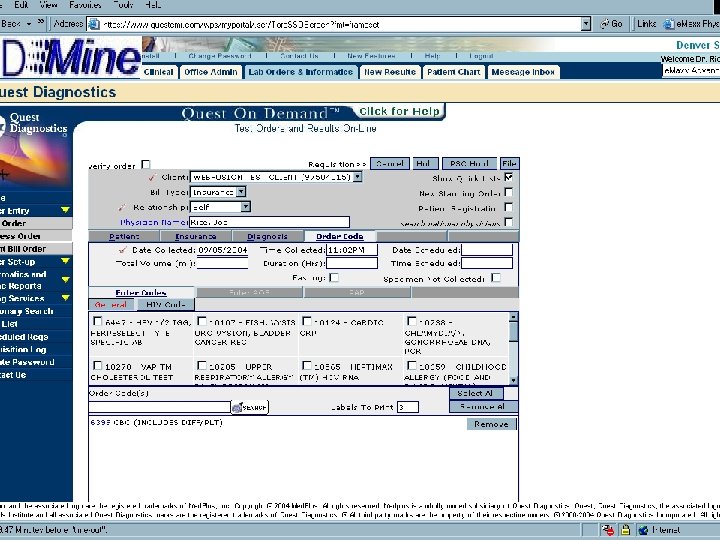Click the Change Password header link
Viewport: 720px width, 540px height.
pos(219,56)
